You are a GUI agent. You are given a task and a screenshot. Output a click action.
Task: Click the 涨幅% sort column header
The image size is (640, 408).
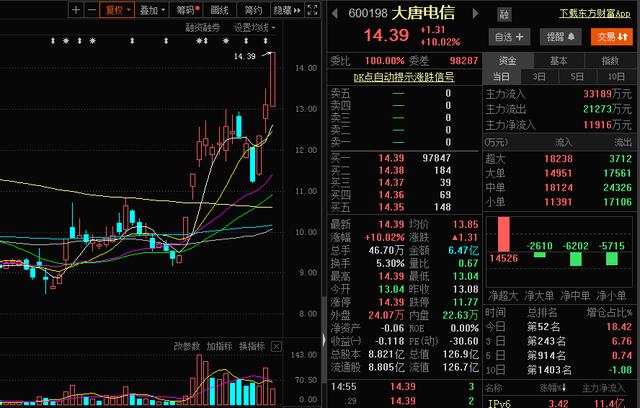(x=553, y=388)
